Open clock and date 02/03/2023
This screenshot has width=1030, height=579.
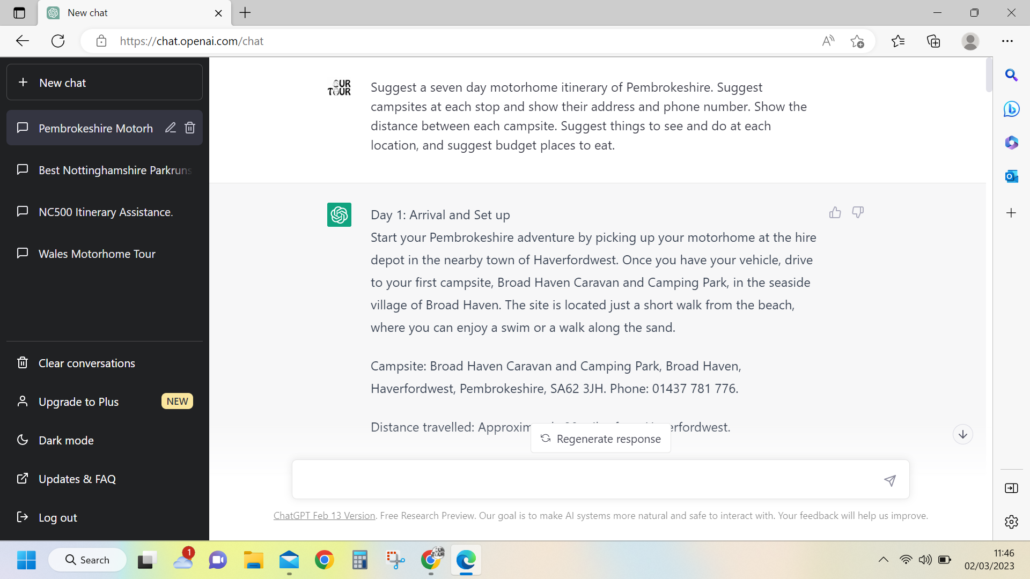coord(989,559)
